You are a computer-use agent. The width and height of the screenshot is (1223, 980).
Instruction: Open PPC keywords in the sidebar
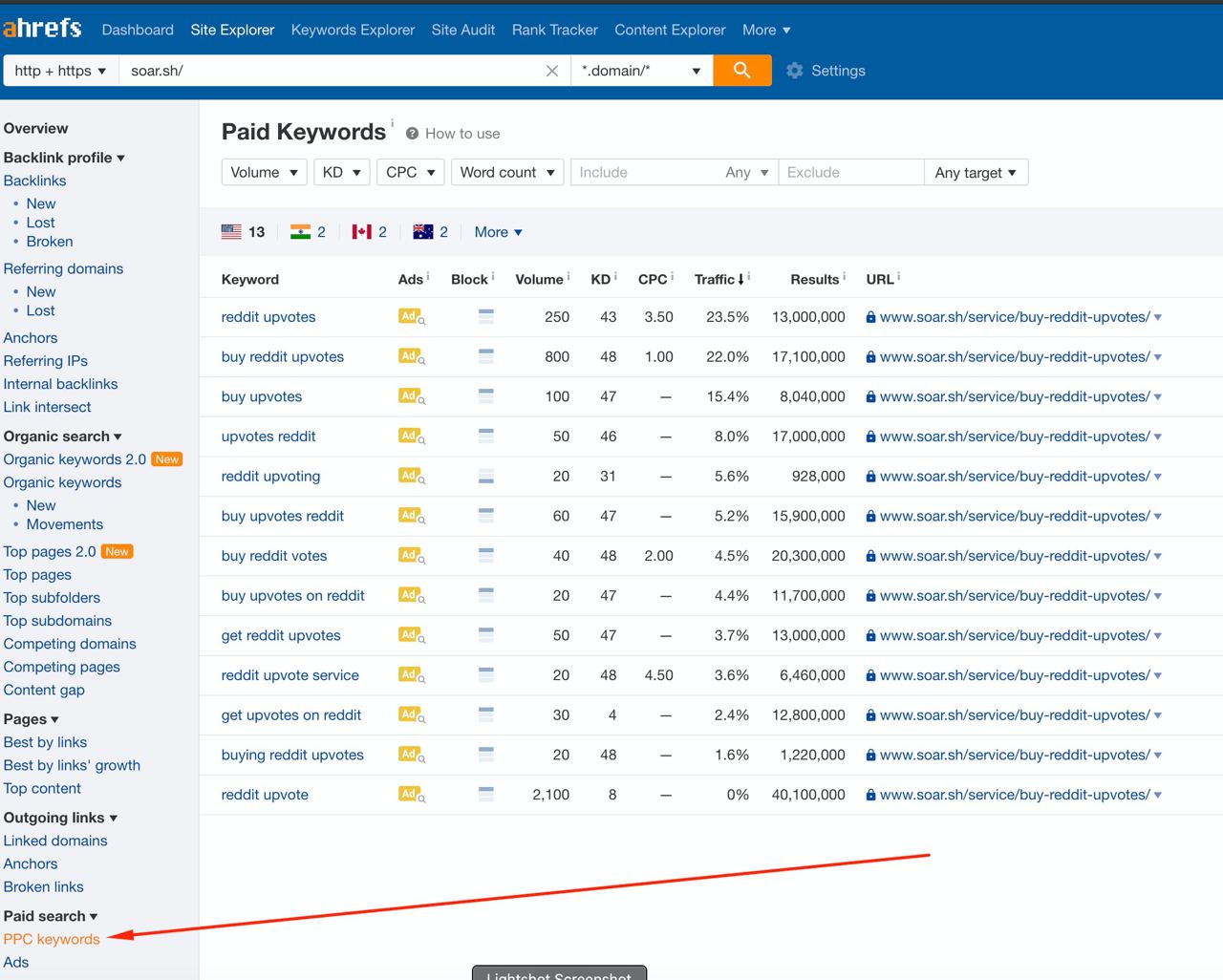click(x=52, y=939)
